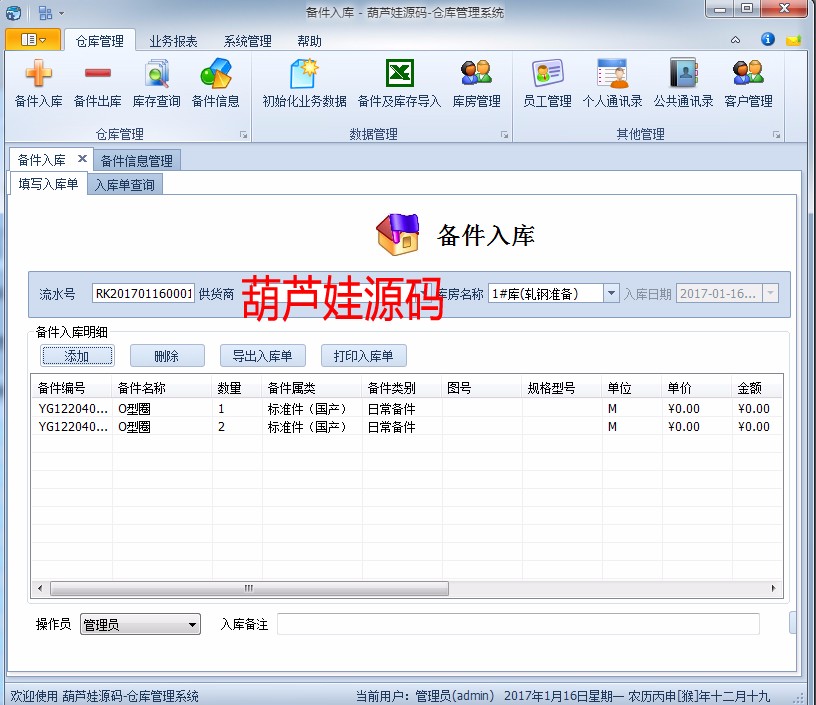Screen dimensions: 816x705
Task: Open 备件入库 ribbon icon
Action: [39, 84]
